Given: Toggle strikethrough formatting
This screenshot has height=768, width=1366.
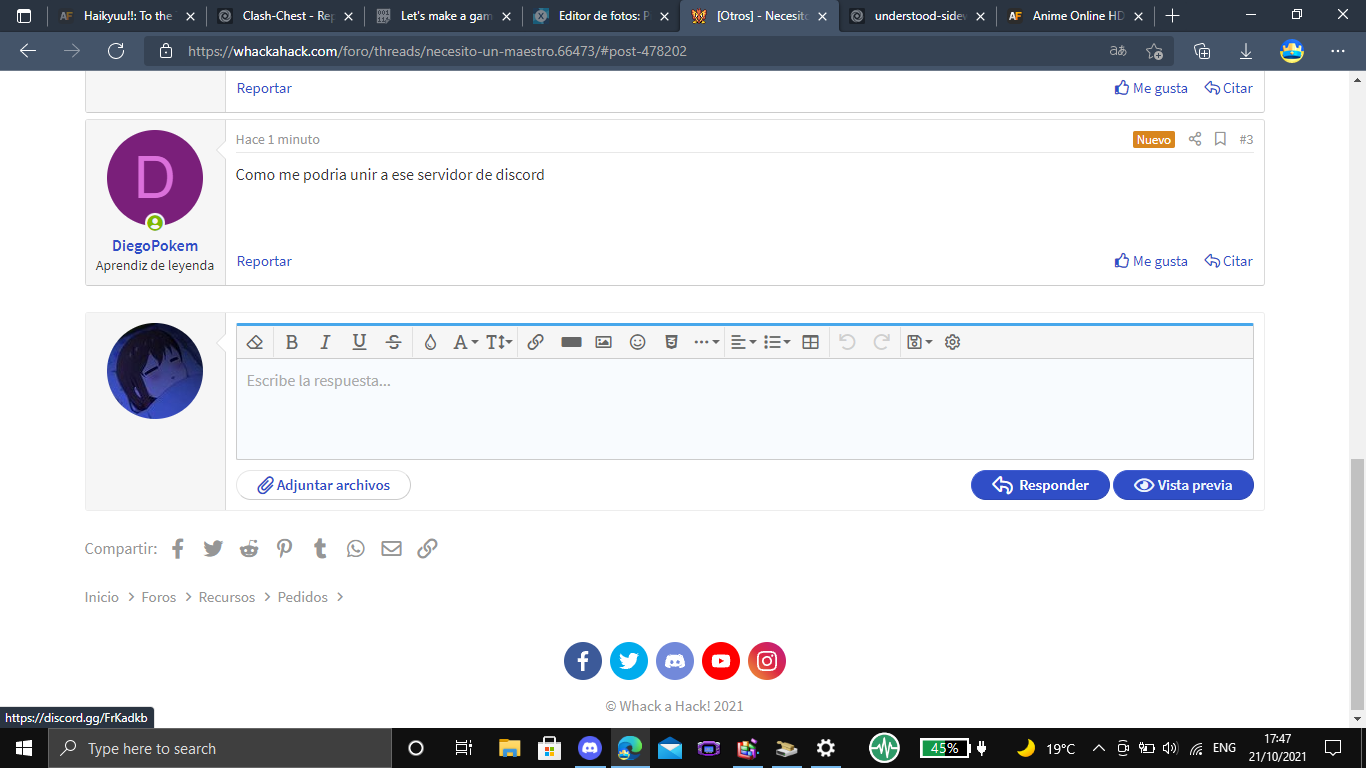Looking at the screenshot, I should (x=394, y=342).
